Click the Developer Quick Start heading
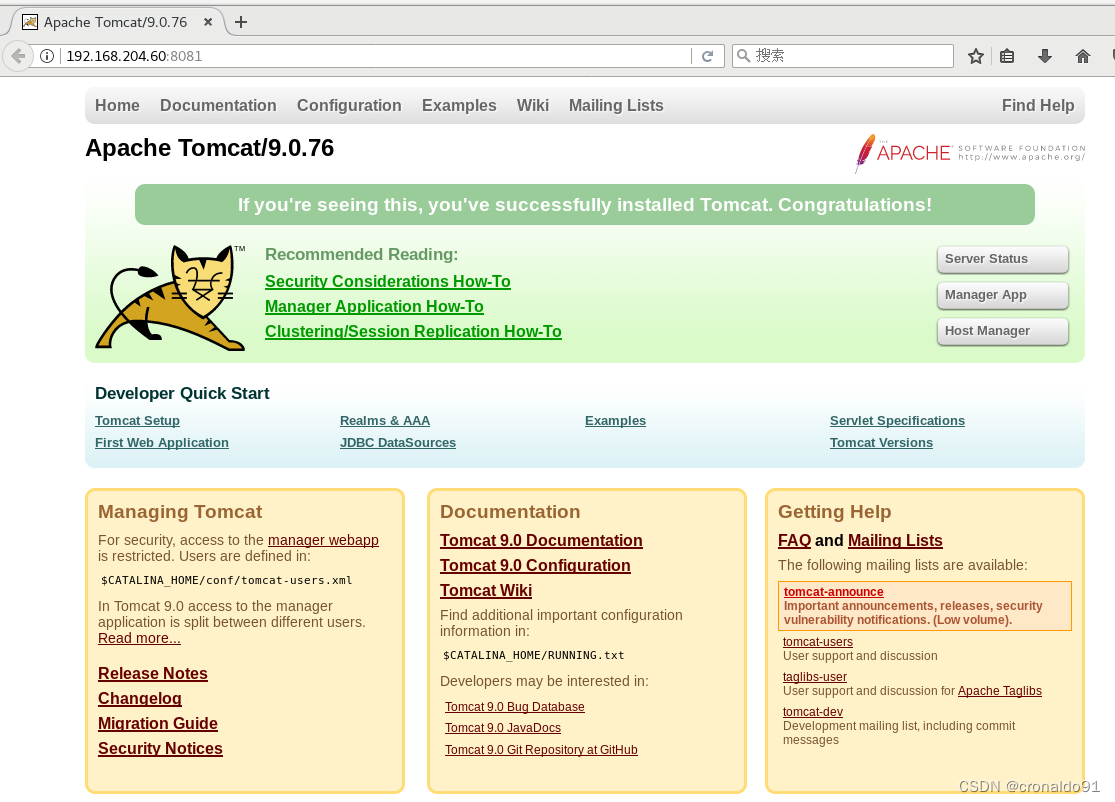1115x802 pixels. (182, 393)
